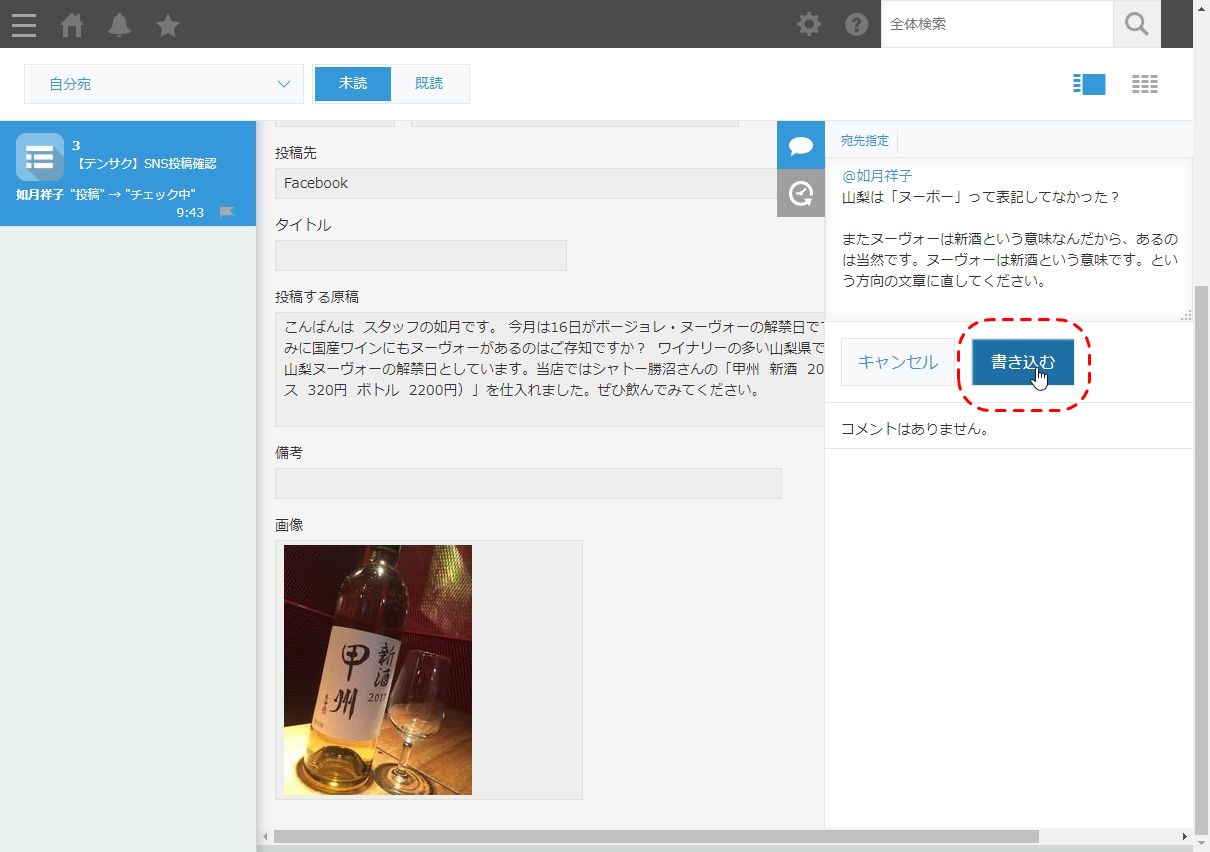Show the change history clock panel
The image size is (1210, 852).
pos(801,193)
